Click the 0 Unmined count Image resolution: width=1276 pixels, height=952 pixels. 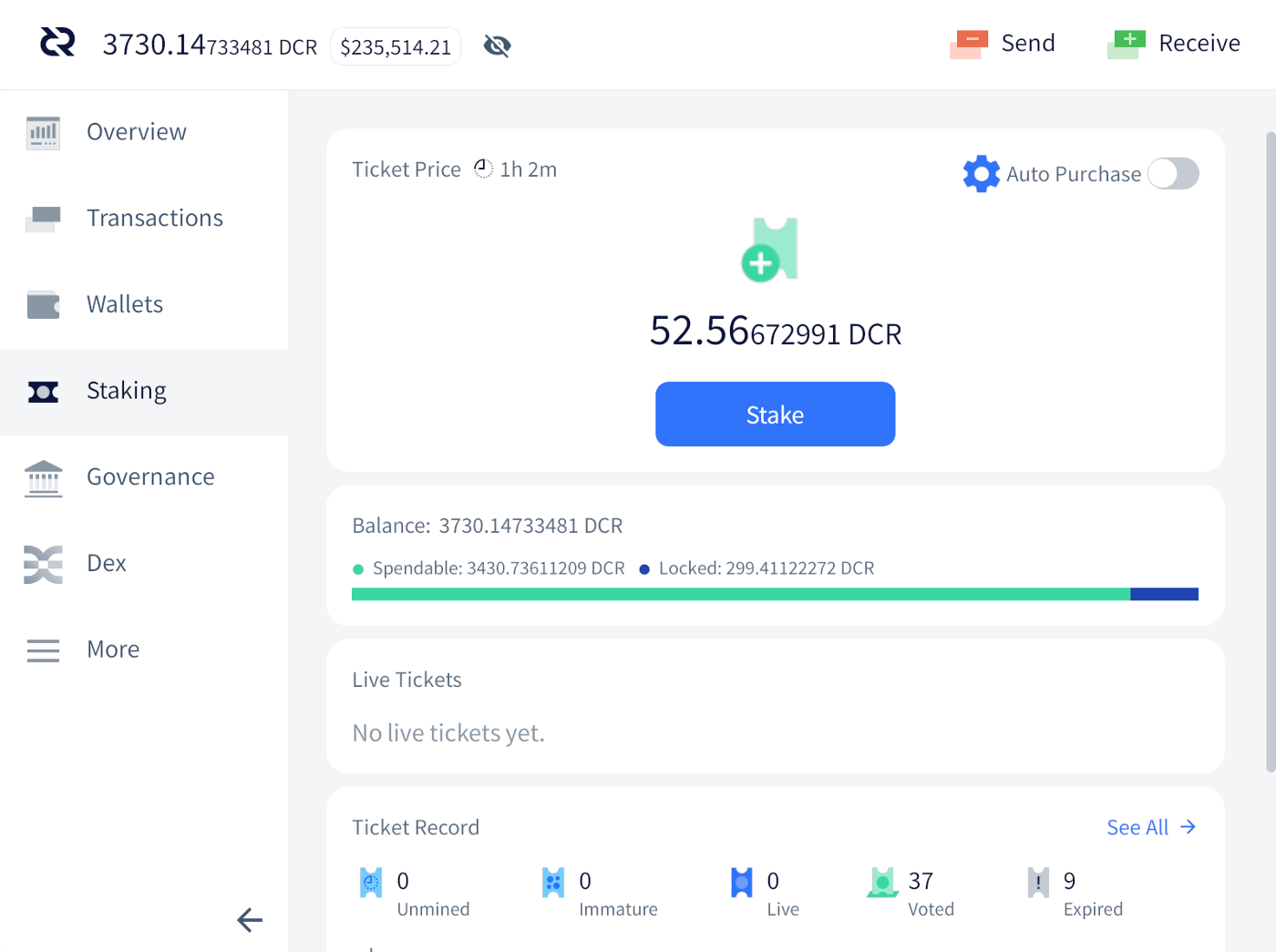tap(403, 881)
